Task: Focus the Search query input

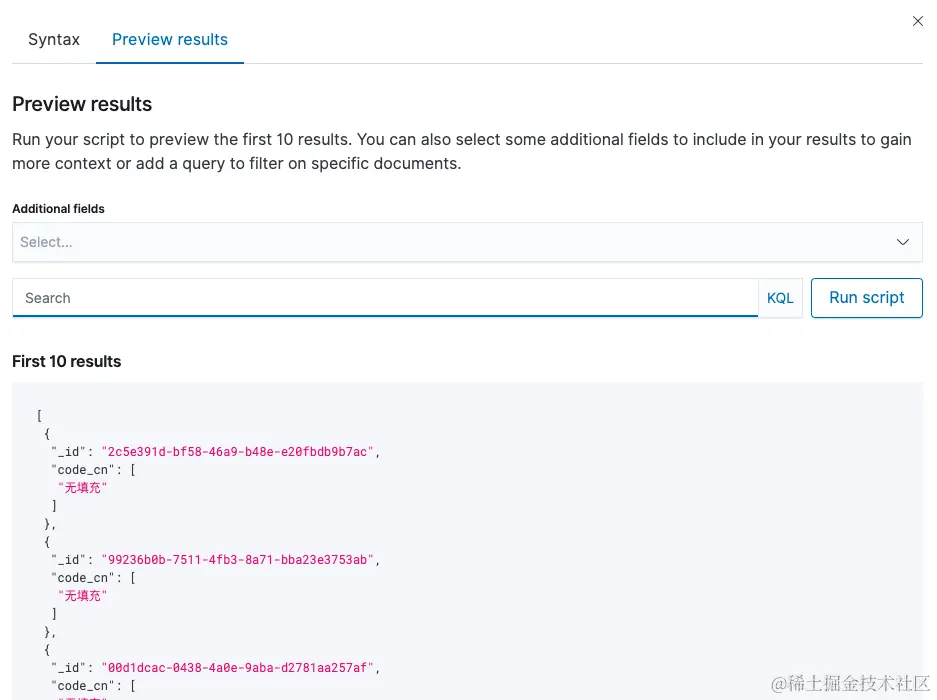Action: point(385,298)
